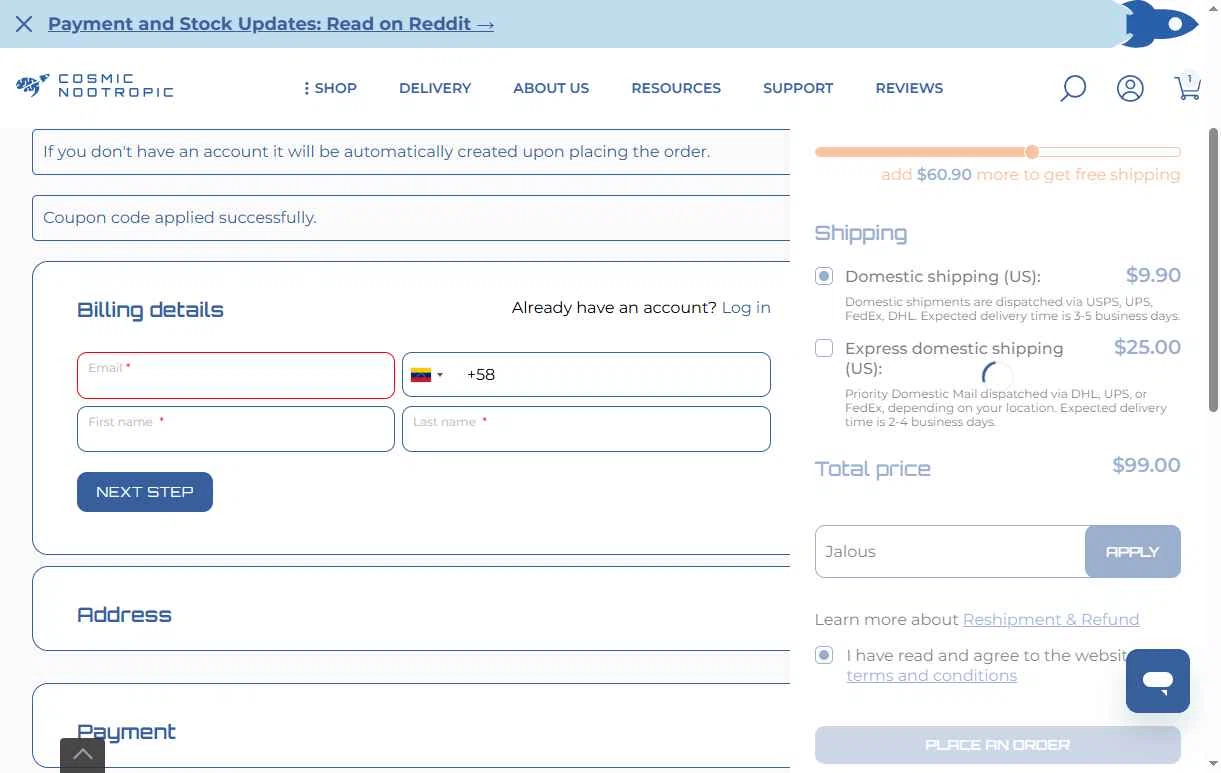Viewport: 1221px width, 773px height.
Task: Select Domestic shipping (US) option
Action: point(824,276)
